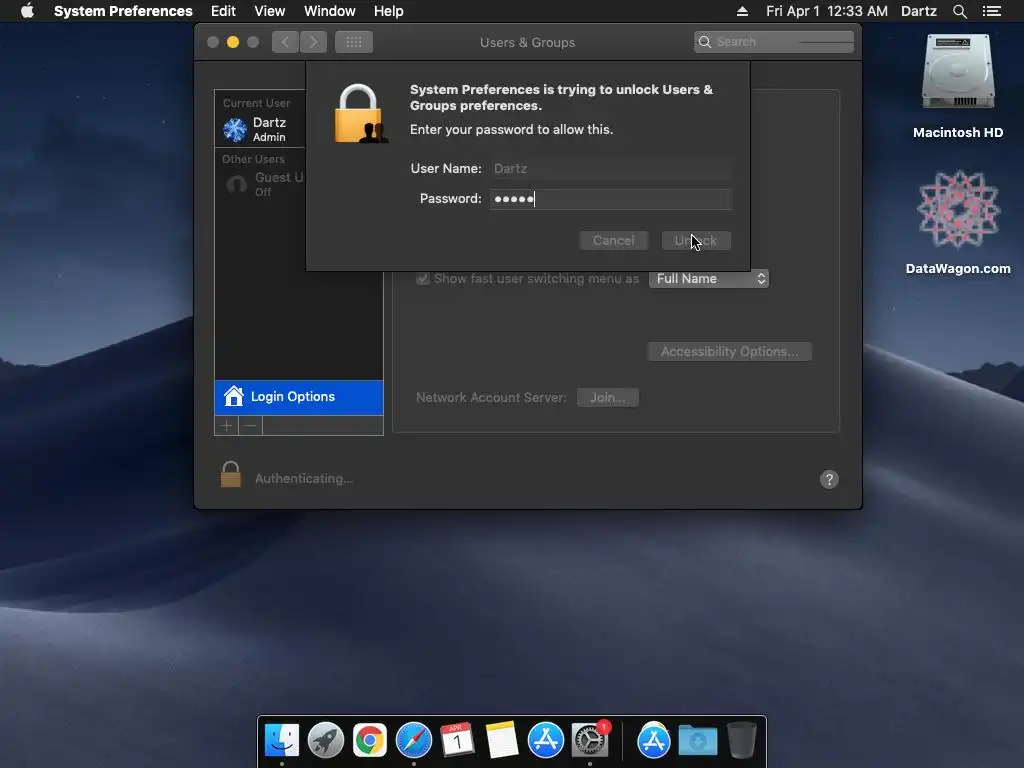The width and height of the screenshot is (1024, 768).
Task: Select Login Options in sidebar
Action: coord(299,397)
